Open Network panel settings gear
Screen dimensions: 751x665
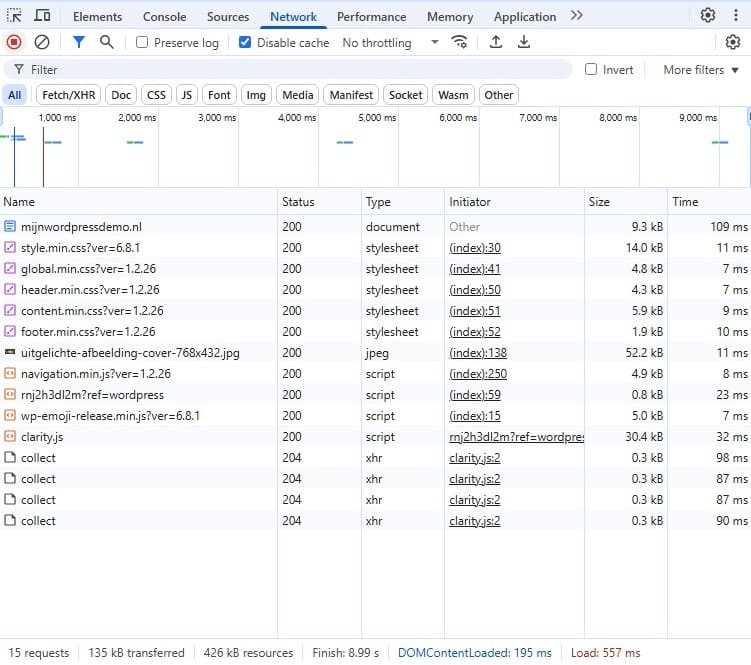pos(733,42)
